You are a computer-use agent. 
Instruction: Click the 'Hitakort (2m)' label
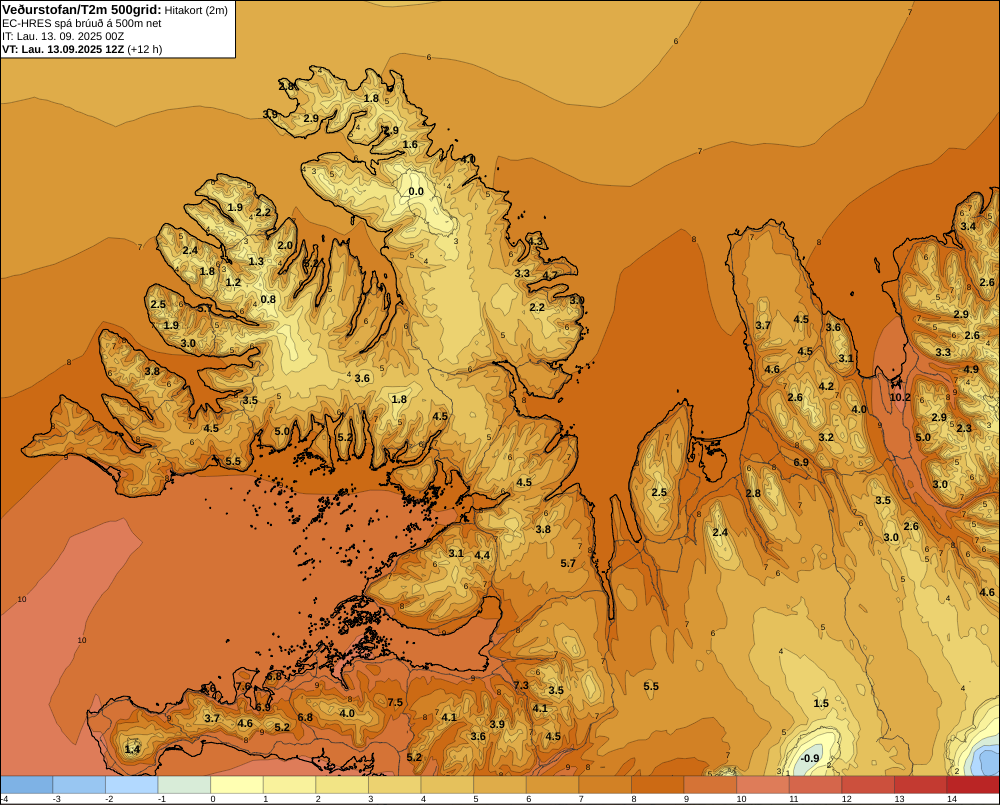pyautogui.click(x=196, y=10)
